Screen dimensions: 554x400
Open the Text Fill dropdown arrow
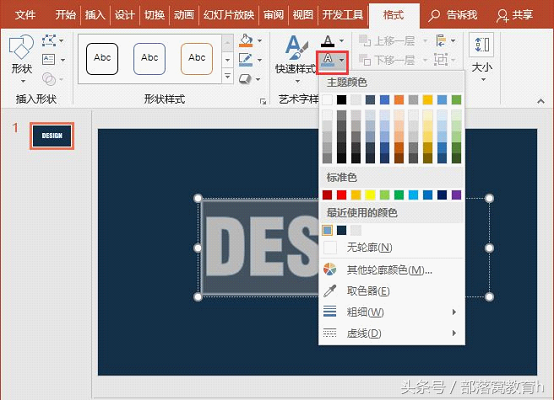pos(341,41)
